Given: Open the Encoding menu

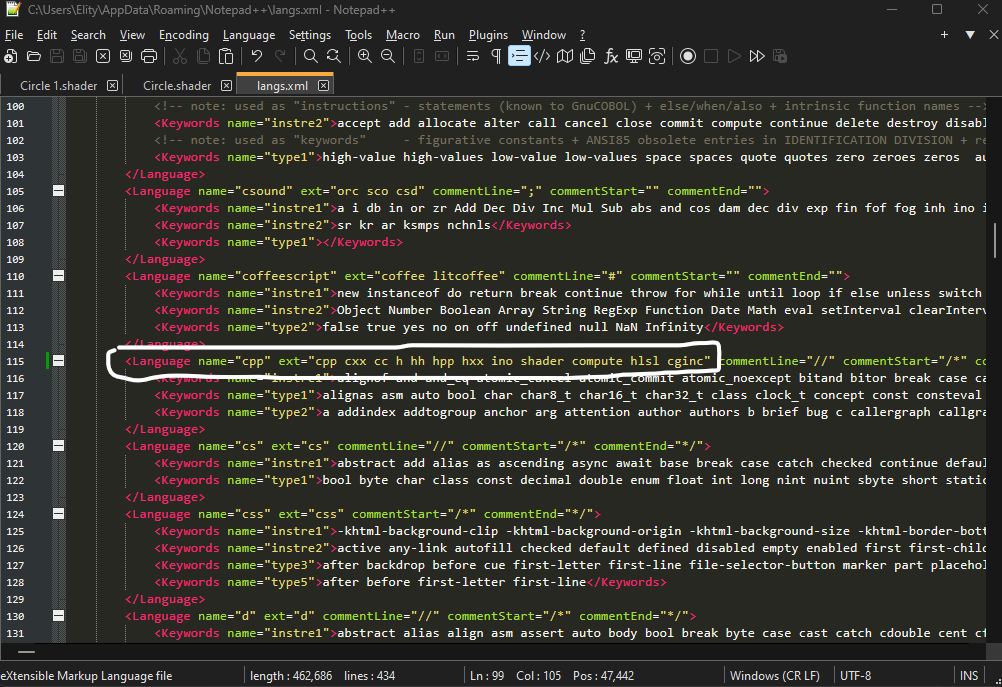Looking at the screenshot, I should coord(184,35).
